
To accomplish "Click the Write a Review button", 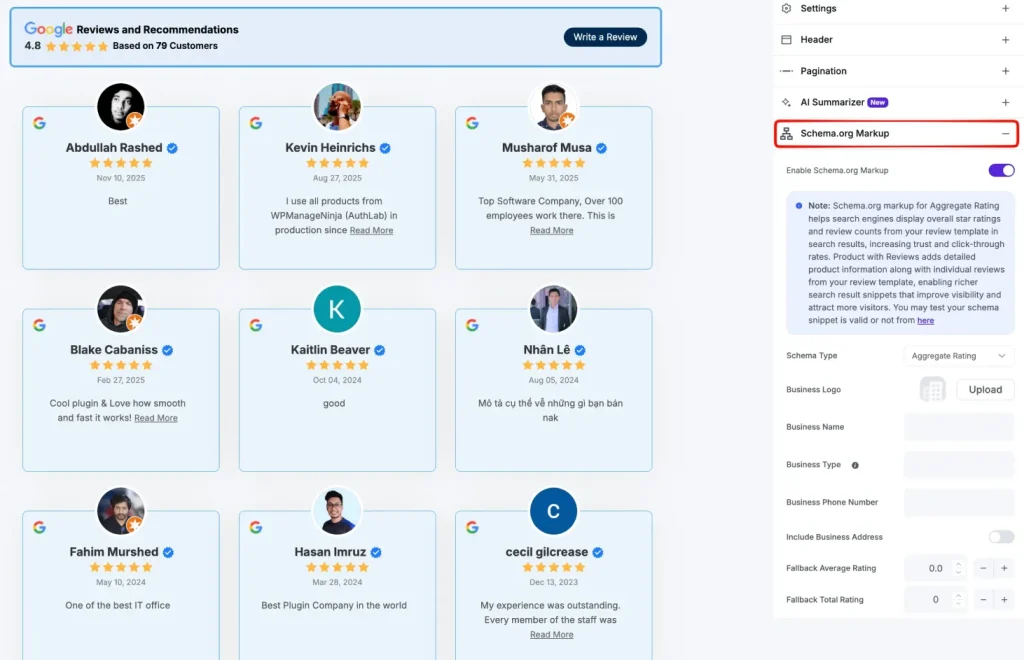I will pyautogui.click(x=605, y=37).
